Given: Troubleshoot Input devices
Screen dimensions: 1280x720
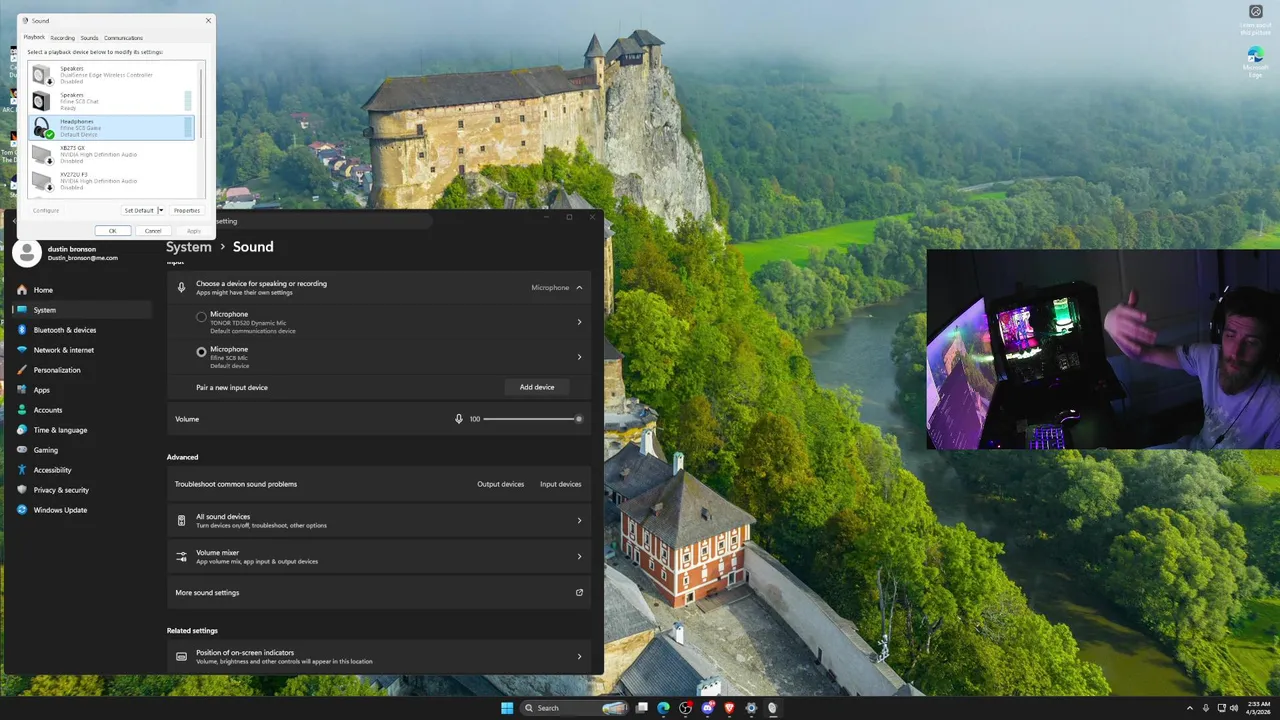Looking at the screenshot, I should pos(560,484).
